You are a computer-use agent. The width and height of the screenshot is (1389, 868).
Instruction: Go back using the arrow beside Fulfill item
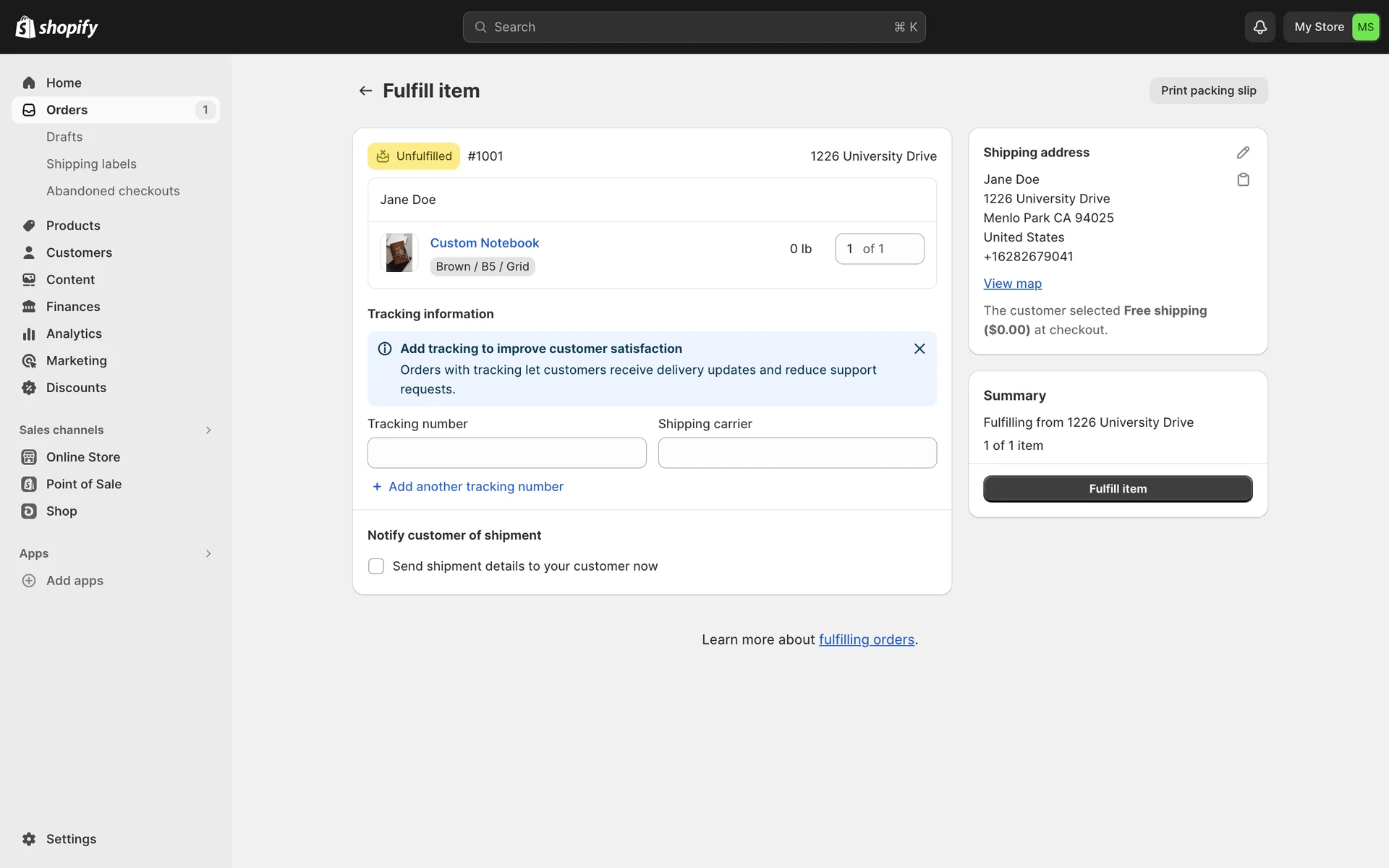365,90
